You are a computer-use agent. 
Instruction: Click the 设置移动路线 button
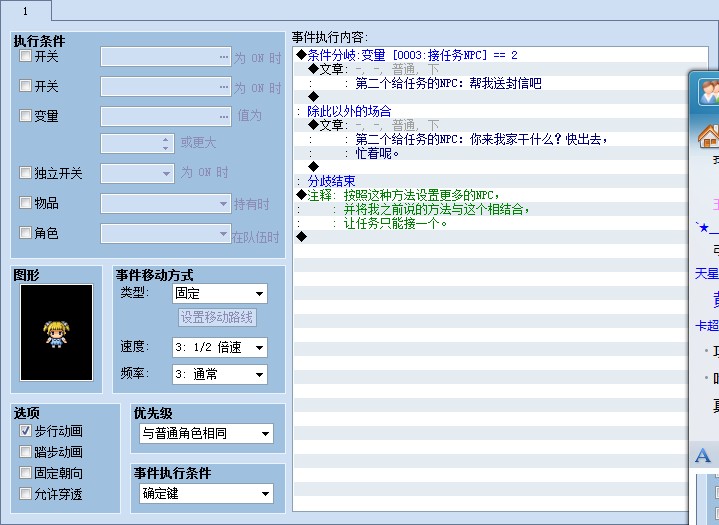pyautogui.click(x=217, y=317)
